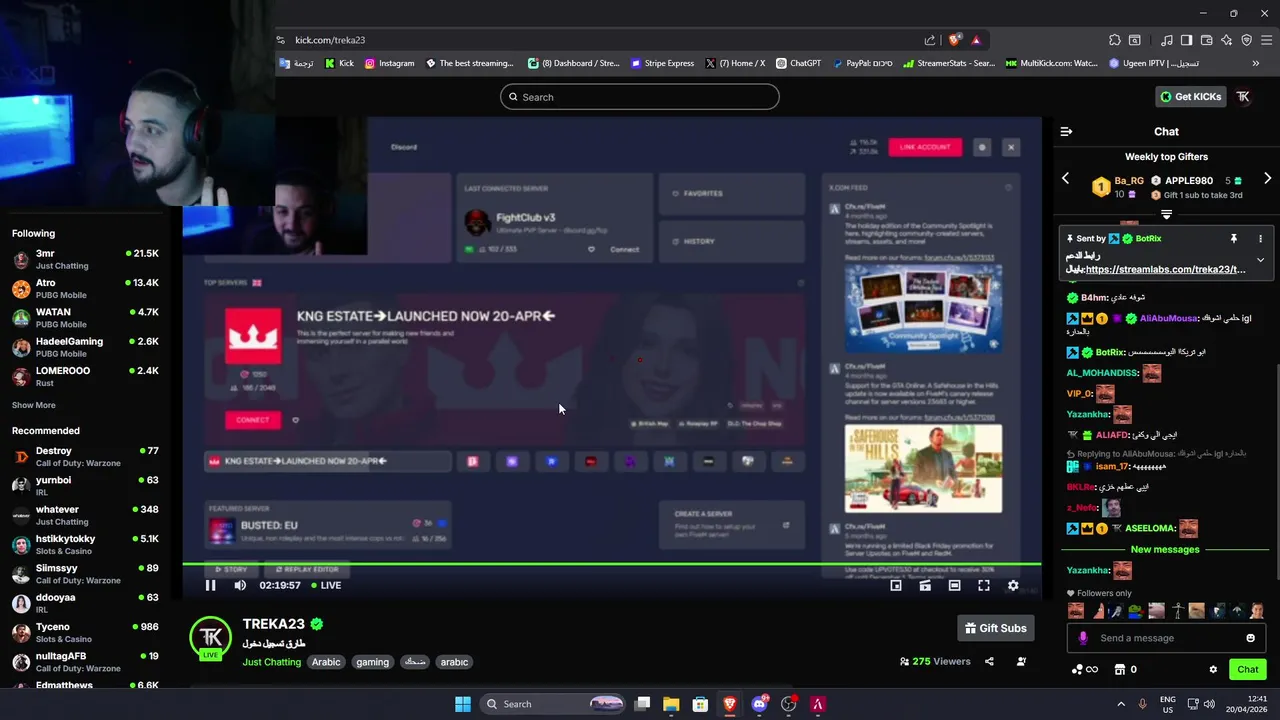Open the TK profile avatar menu
The image size is (1280, 720).
tap(1243, 97)
